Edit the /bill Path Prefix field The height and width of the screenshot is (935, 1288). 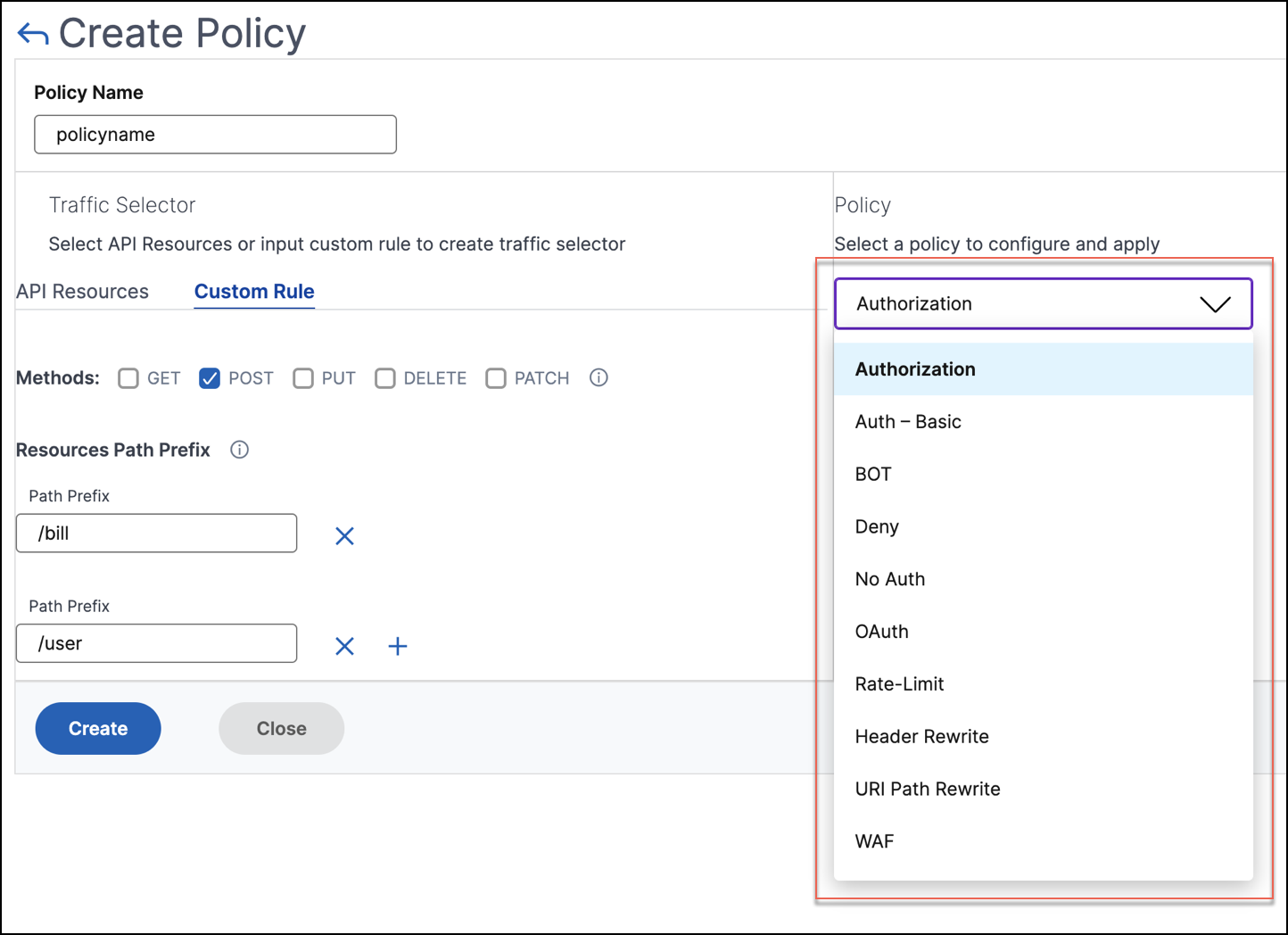point(157,534)
